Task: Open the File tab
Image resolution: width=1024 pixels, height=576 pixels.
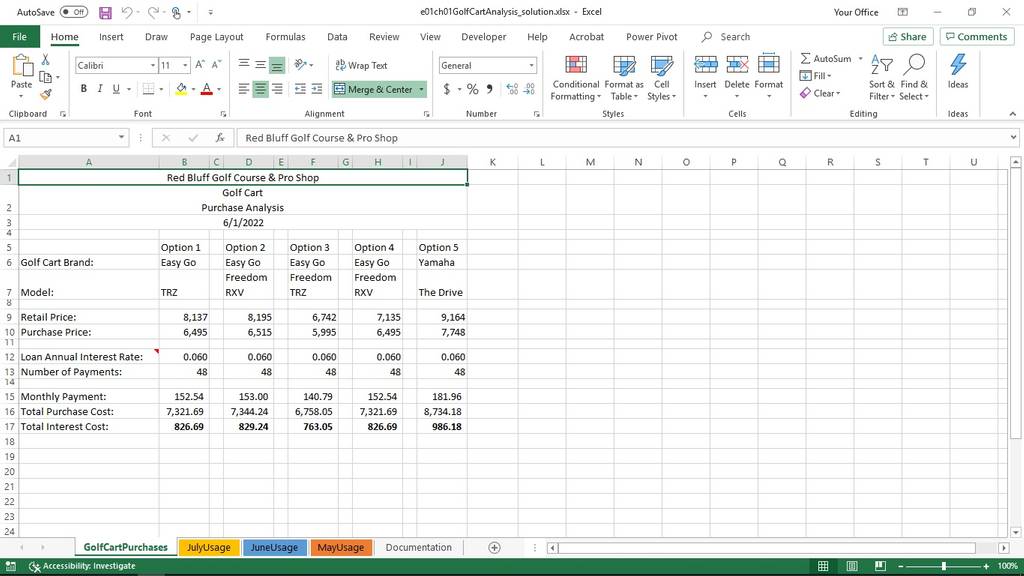Action: pyautogui.click(x=20, y=37)
